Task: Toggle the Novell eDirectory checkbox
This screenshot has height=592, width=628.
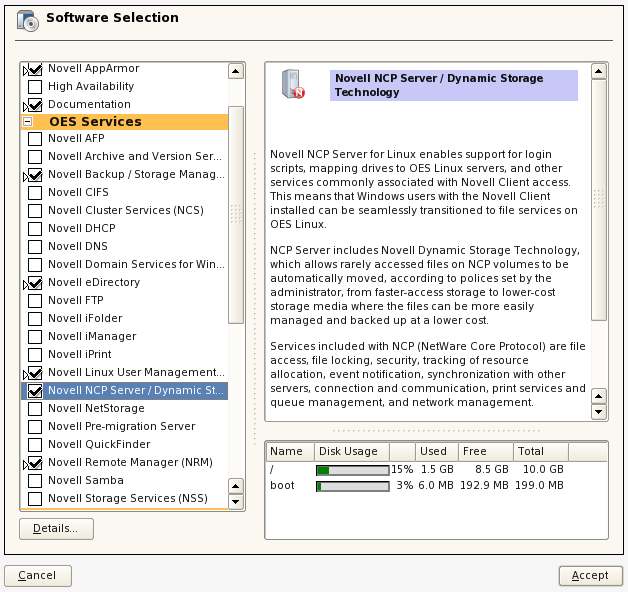Action: (35, 283)
